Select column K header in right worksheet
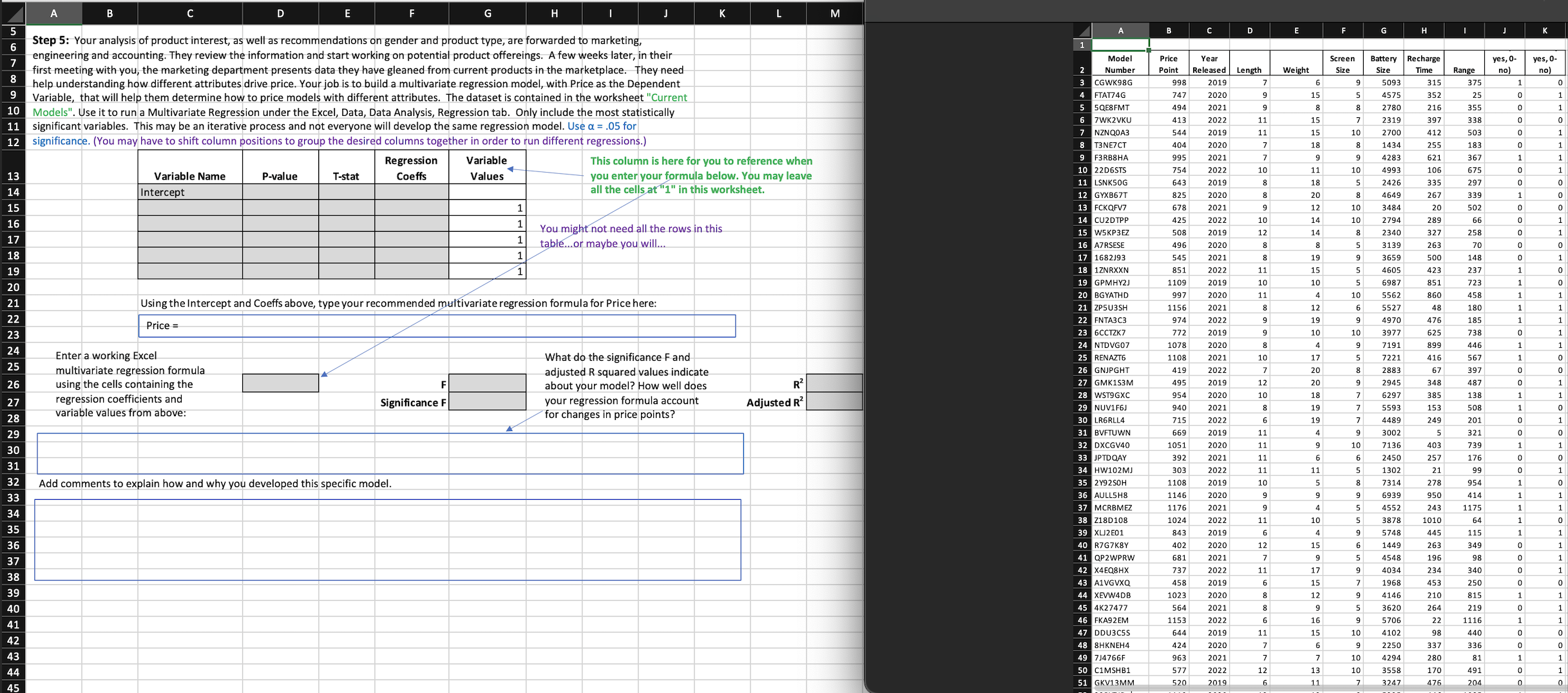 pyautogui.click(x=1545, y=30)
